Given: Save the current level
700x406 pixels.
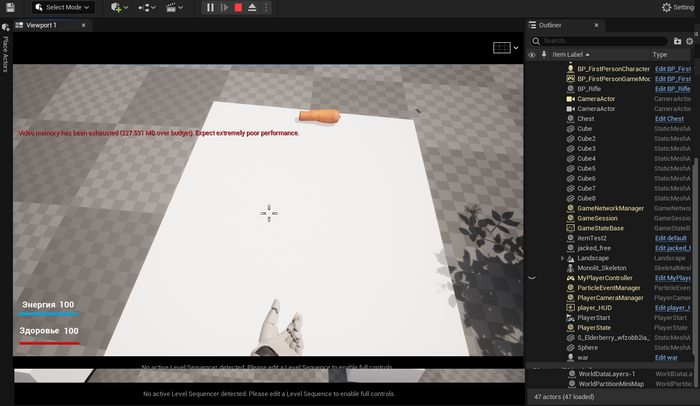Looking at the screenshot, I should pyautogui.click(x=10, y=7).
